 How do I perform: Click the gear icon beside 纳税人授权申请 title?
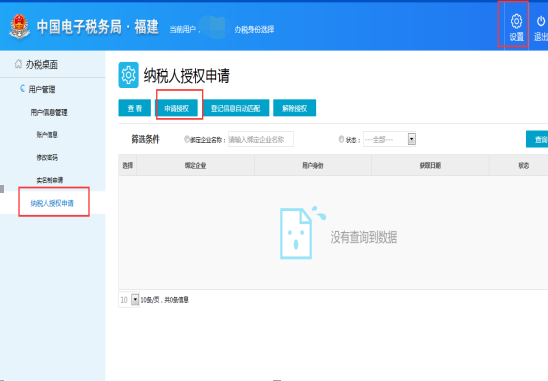tap(128, 75)
